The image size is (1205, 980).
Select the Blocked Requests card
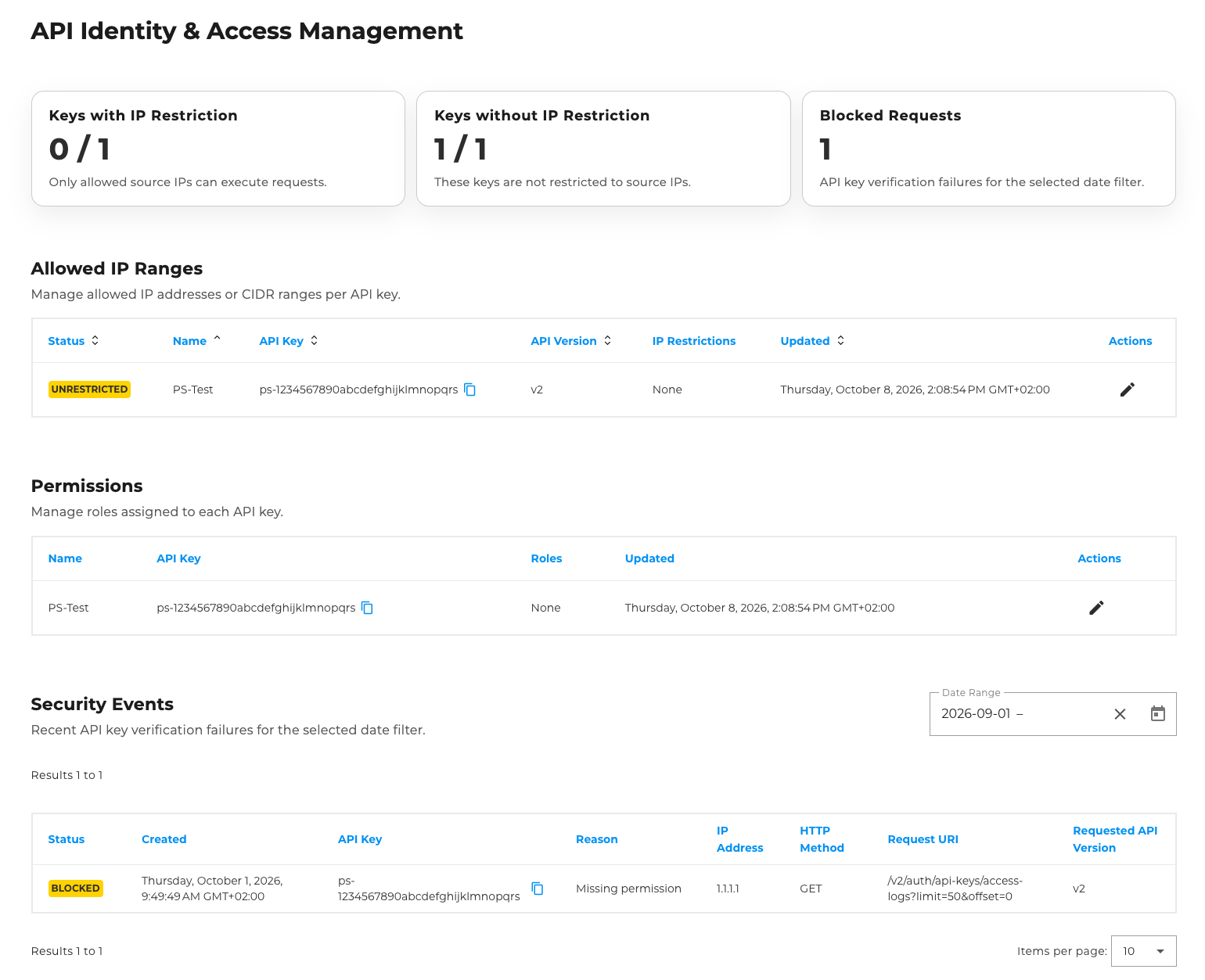coord(989,149)
